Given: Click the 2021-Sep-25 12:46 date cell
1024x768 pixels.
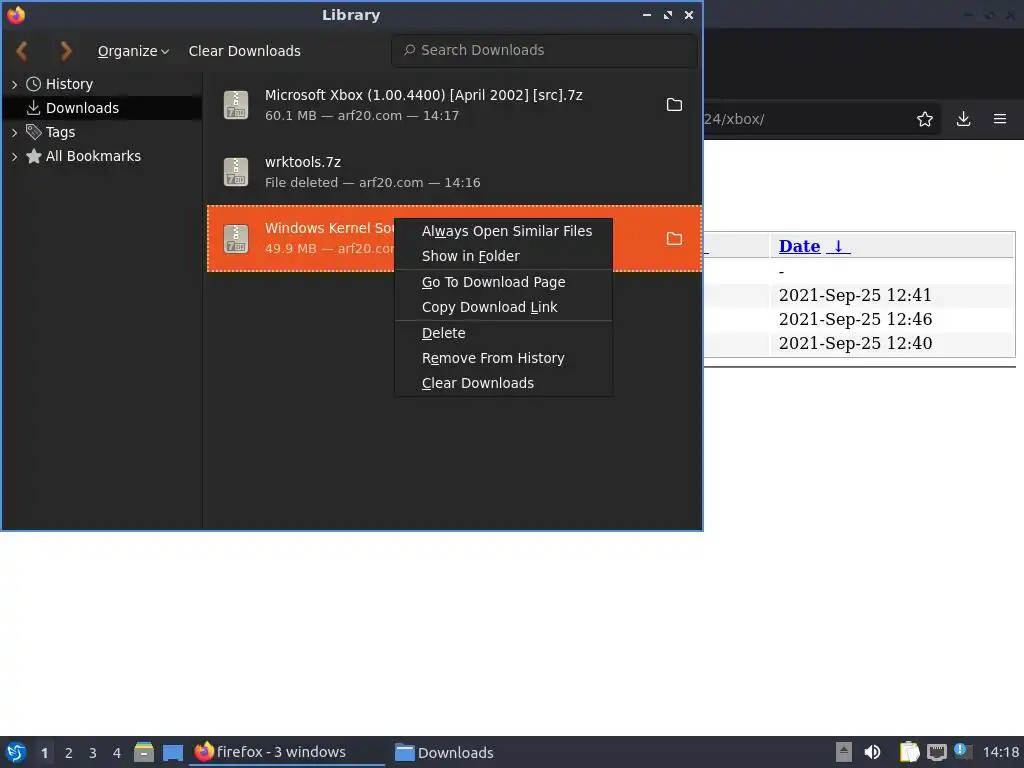Looking at the screenshot, I should [855, 319].
